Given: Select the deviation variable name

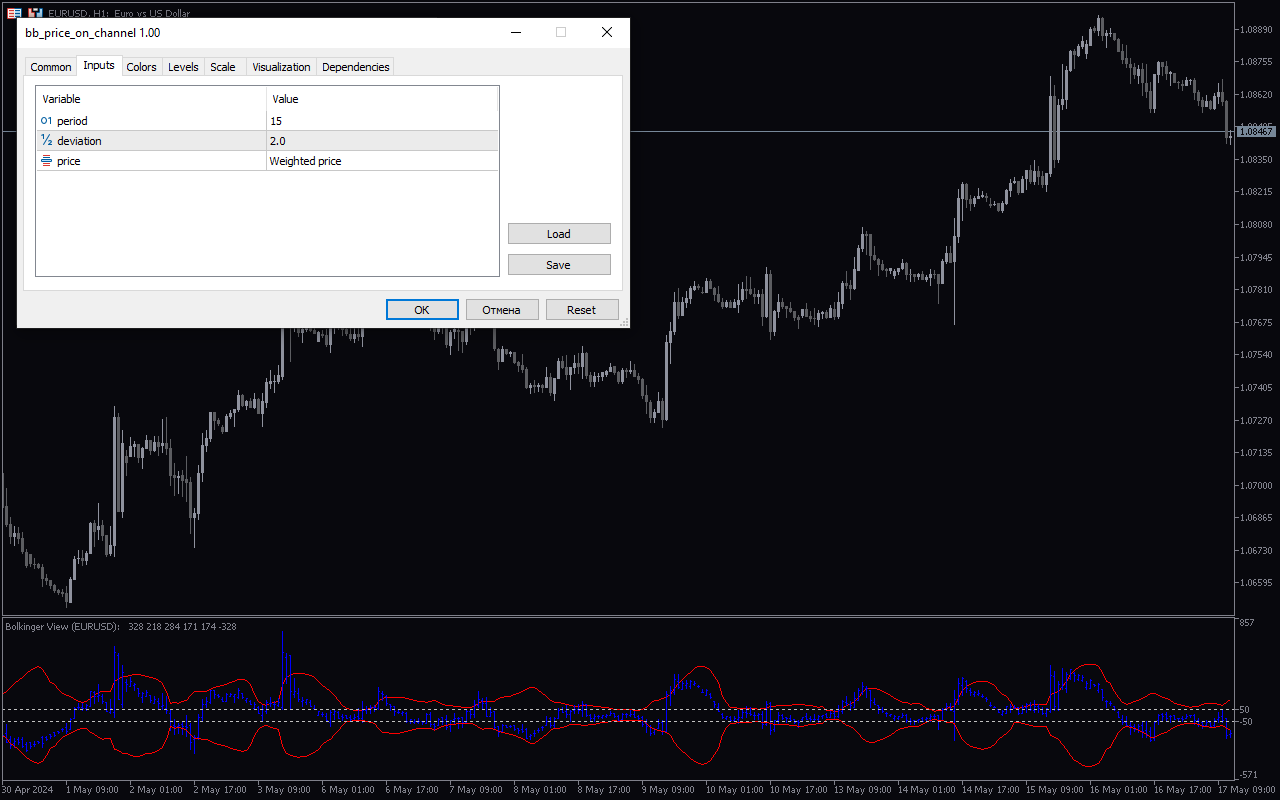Looking at the screenshot, I should click(x=79, y=141).
